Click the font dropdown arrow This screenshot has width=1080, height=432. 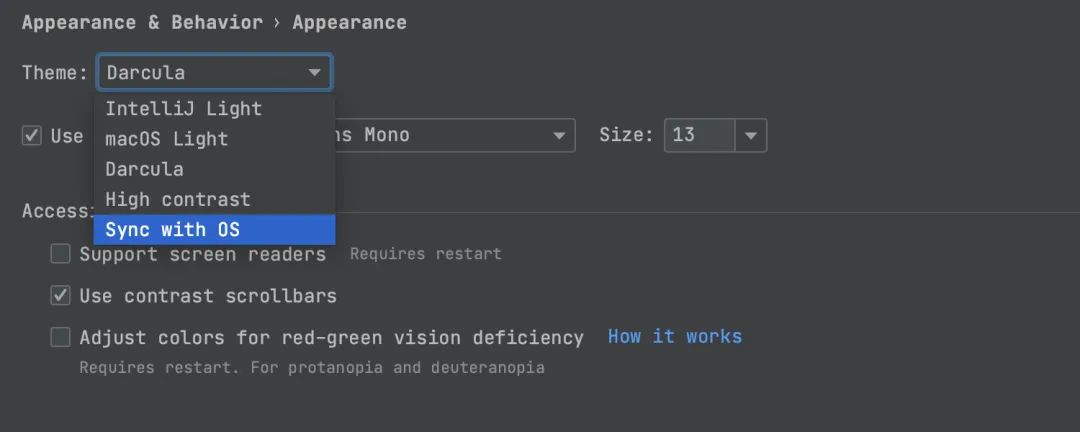pos(558,135)
